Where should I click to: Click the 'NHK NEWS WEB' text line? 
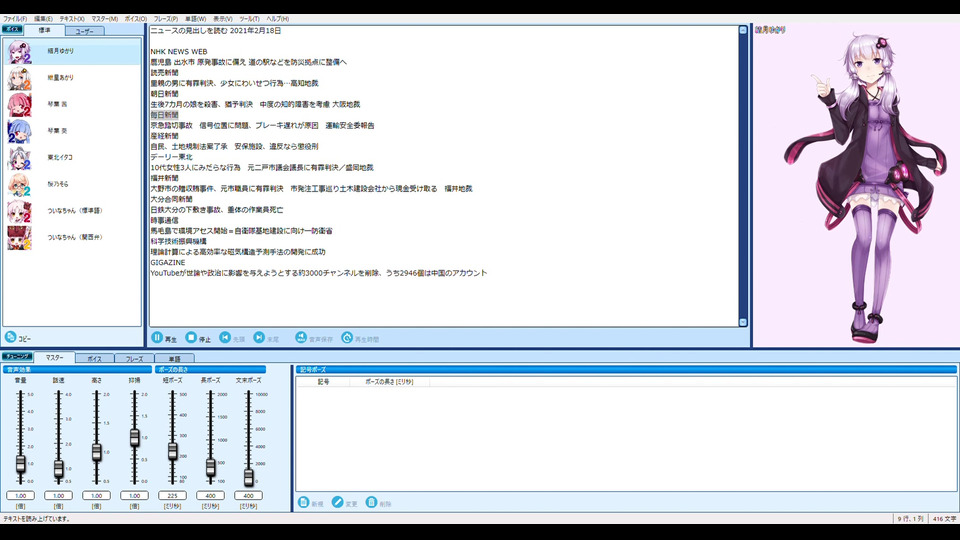coord(179,52)
